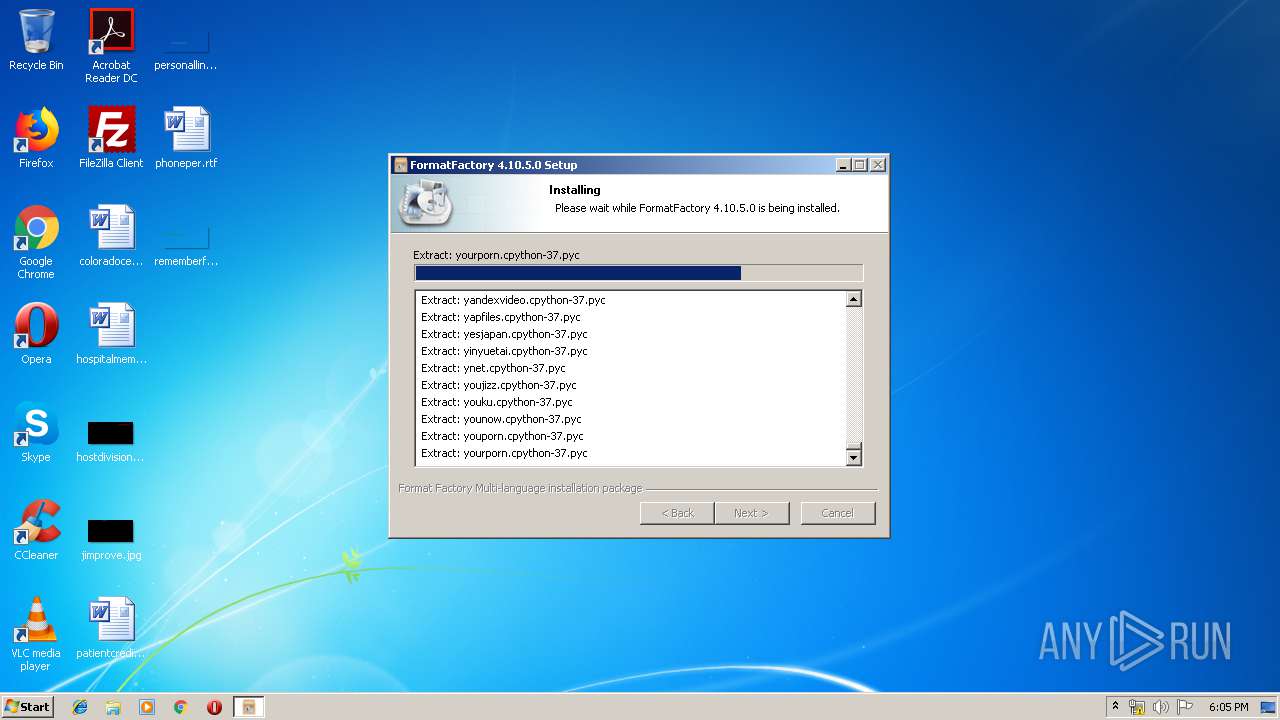The height and width of the screenshot is (720, 1280).
Task: Launch Acrobat Reader DC shortcut
Action: click(x=111, y=46)
